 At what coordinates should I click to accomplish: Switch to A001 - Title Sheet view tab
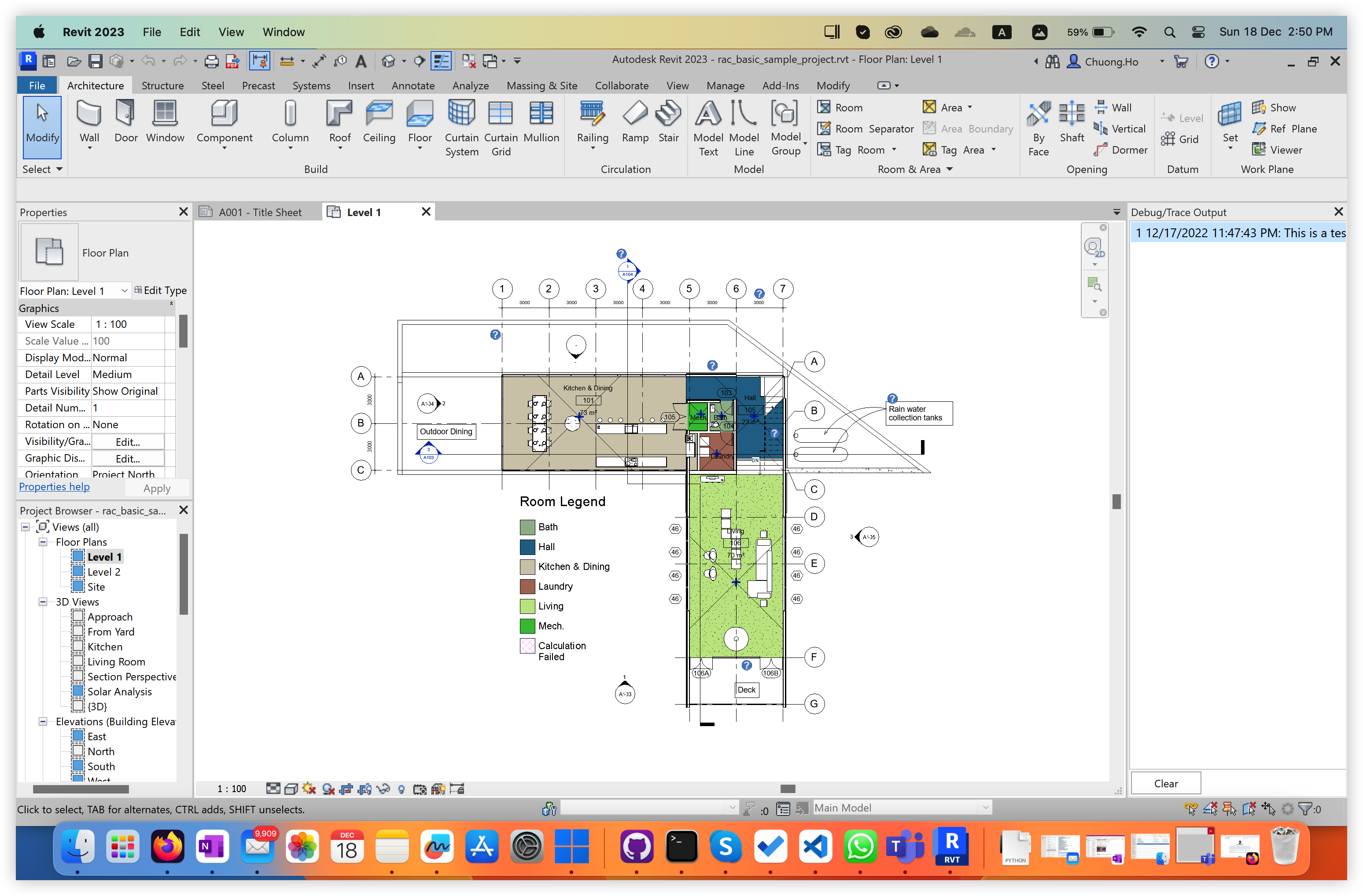[259, 212]
